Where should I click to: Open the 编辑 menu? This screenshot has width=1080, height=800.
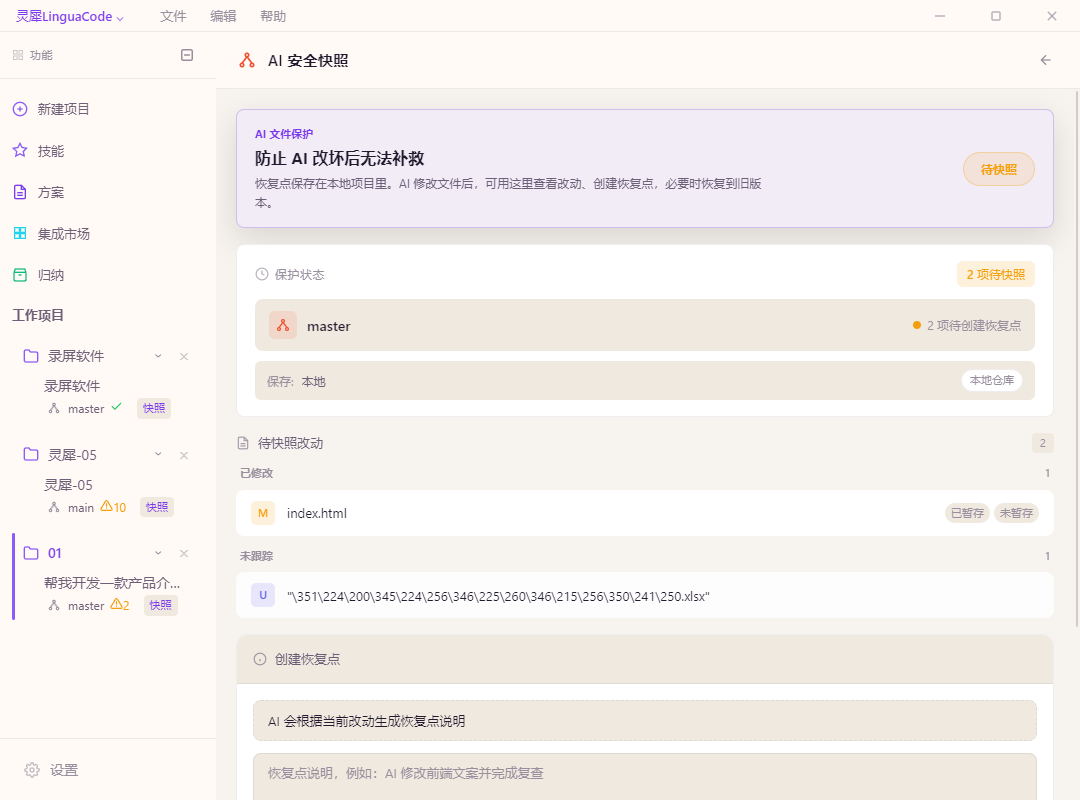(x=223, y=17)
